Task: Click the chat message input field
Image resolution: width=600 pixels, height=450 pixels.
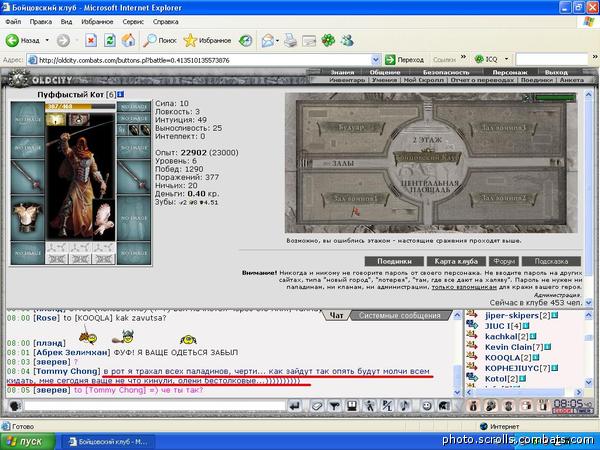Action: (155, 406)
